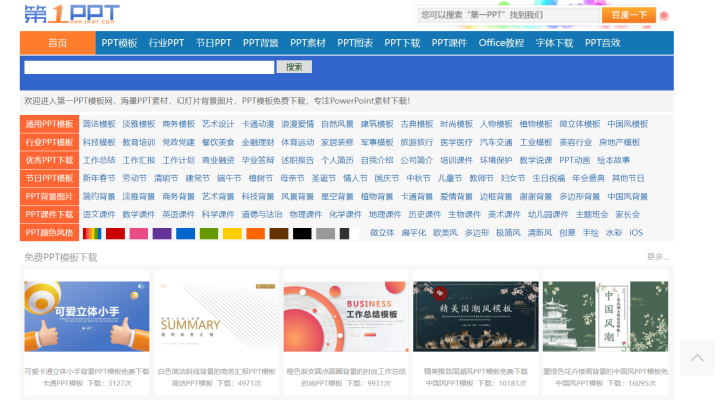Click the 通用PPT模板 category label
This screenshot has width=720, height=407.
point(50,124)
